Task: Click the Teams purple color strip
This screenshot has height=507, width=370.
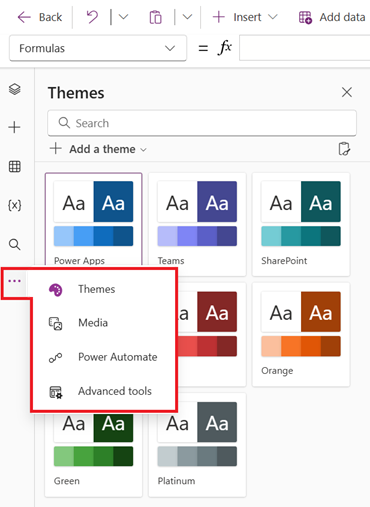Action: pos(197,236)
